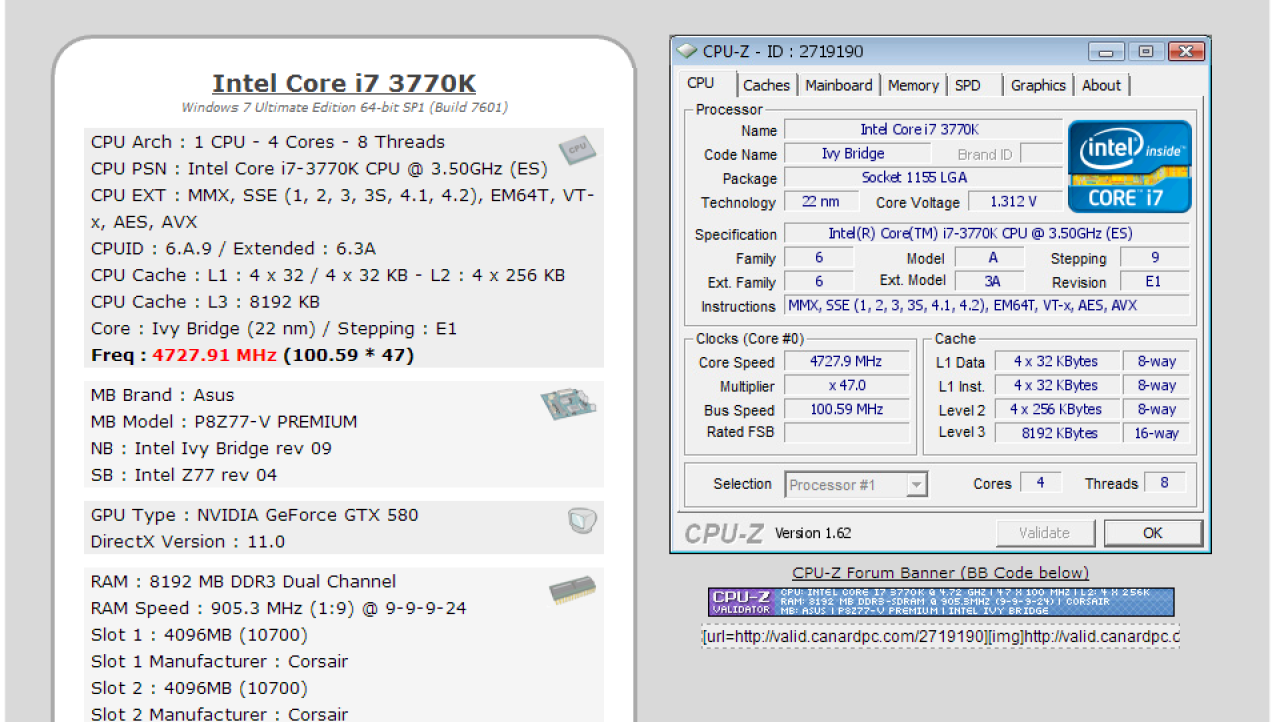
Task: Click the Package field Socket 1155 LGA
Action: click(923, 178)
